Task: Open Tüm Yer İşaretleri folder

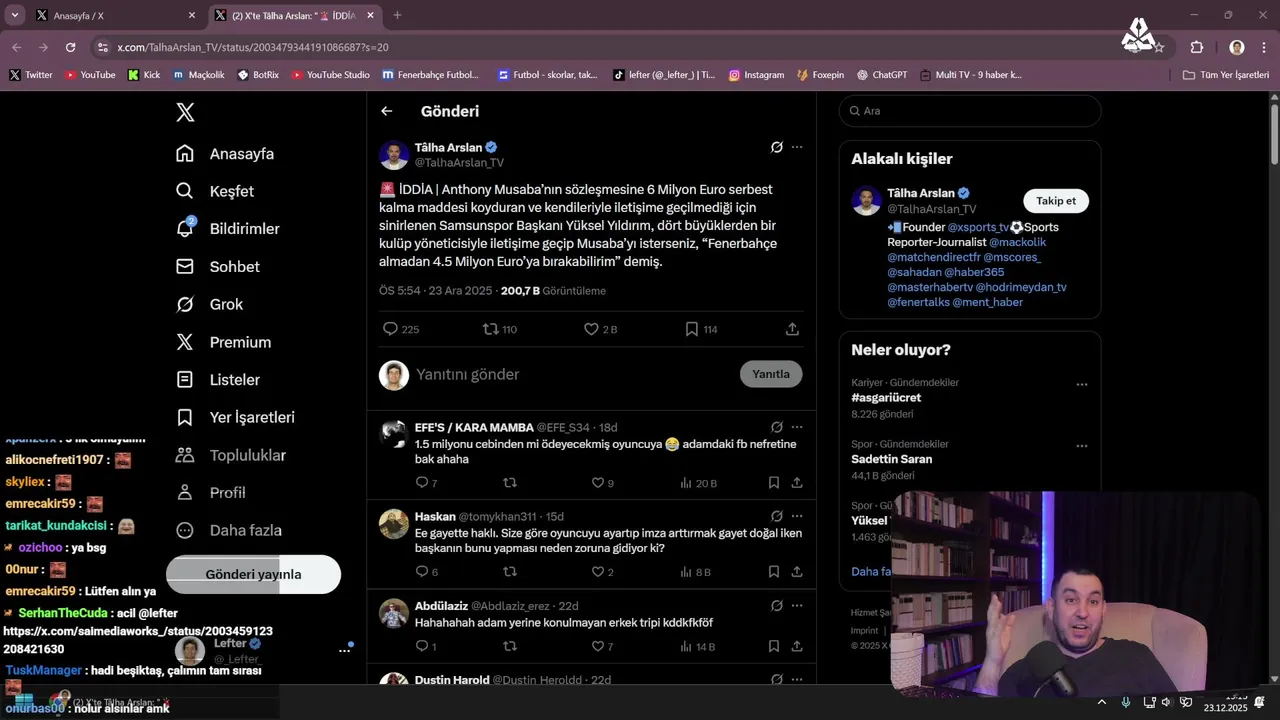Action: (x=1225, y=75)
